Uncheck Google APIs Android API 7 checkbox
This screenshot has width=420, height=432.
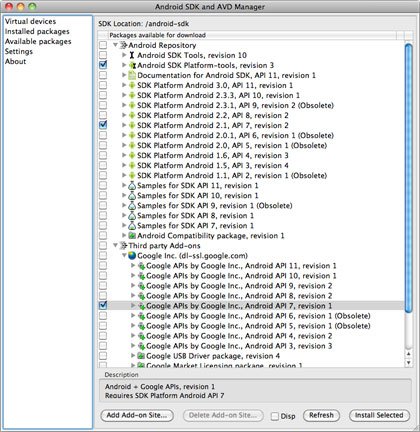pos(103,305)
